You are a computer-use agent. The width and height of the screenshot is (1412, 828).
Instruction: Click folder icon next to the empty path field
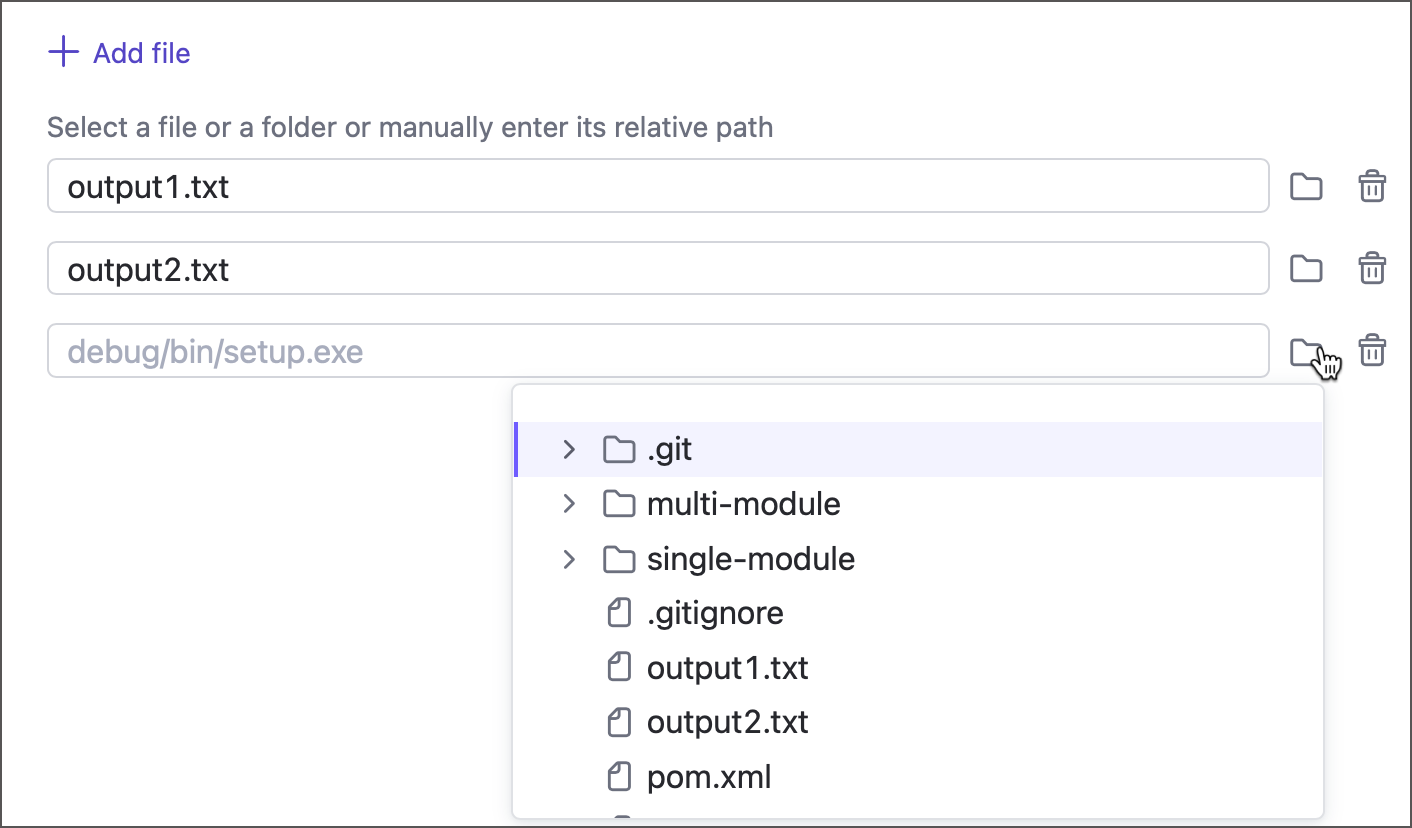tap(1306, 352)
